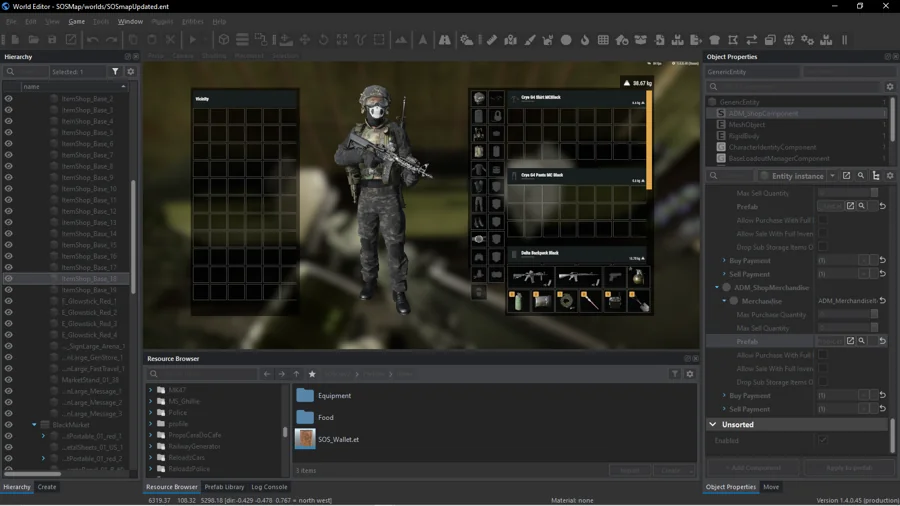Click the flame icon in toolbar

point(584,40)
